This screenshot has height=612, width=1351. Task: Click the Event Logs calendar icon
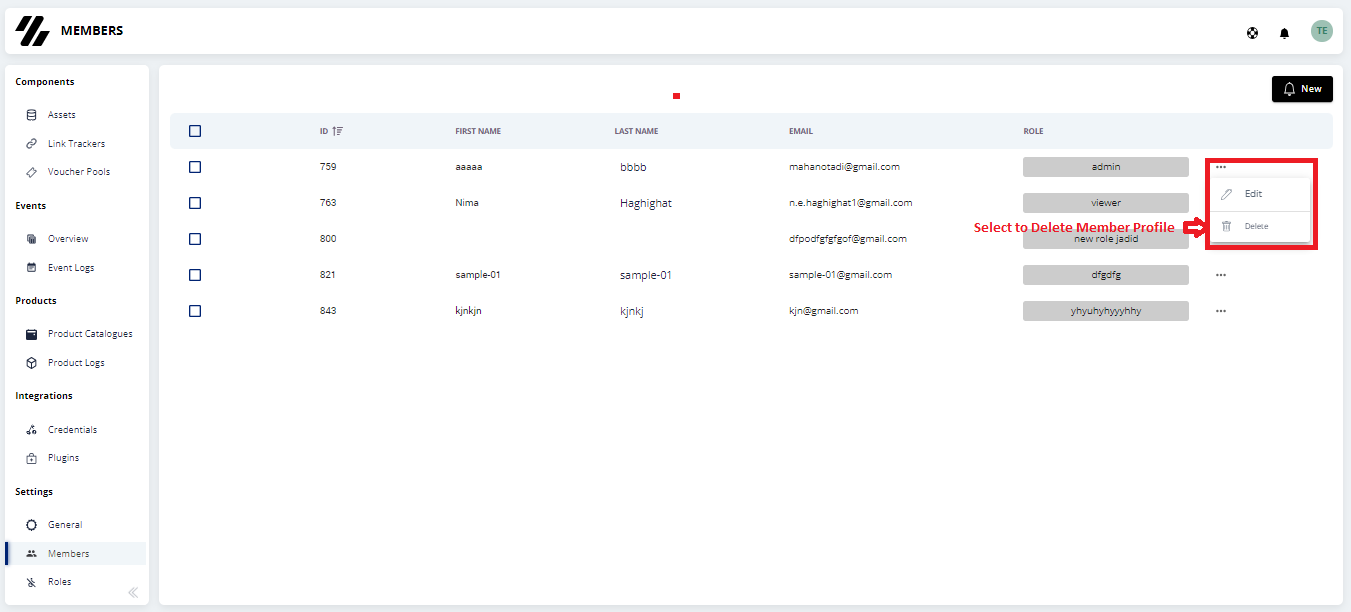click(31, 268)
